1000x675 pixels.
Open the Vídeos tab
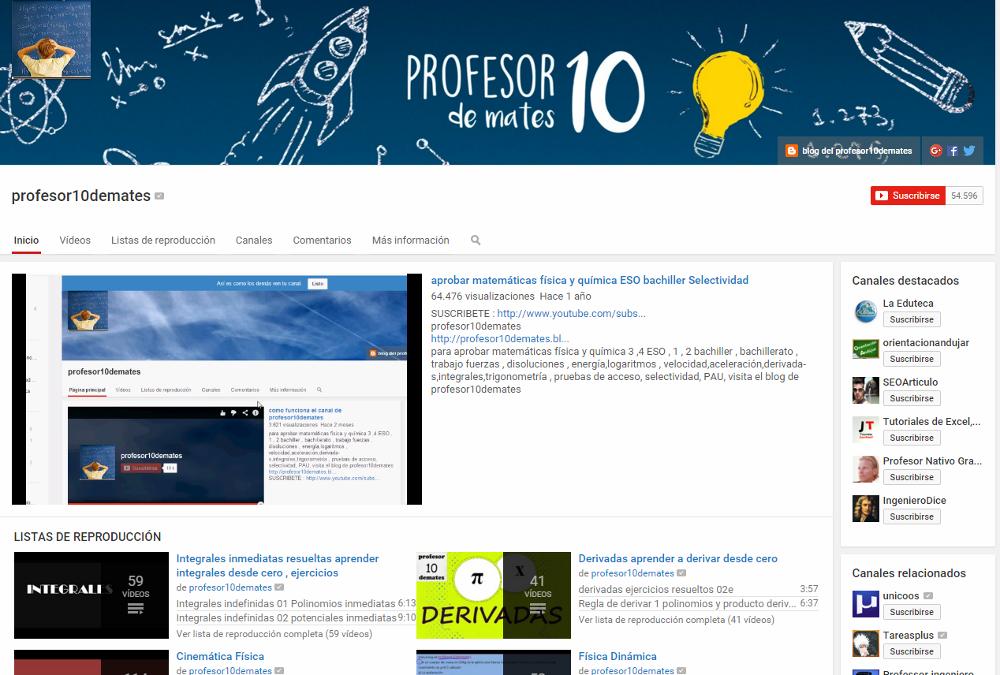[x=75, y=241]
